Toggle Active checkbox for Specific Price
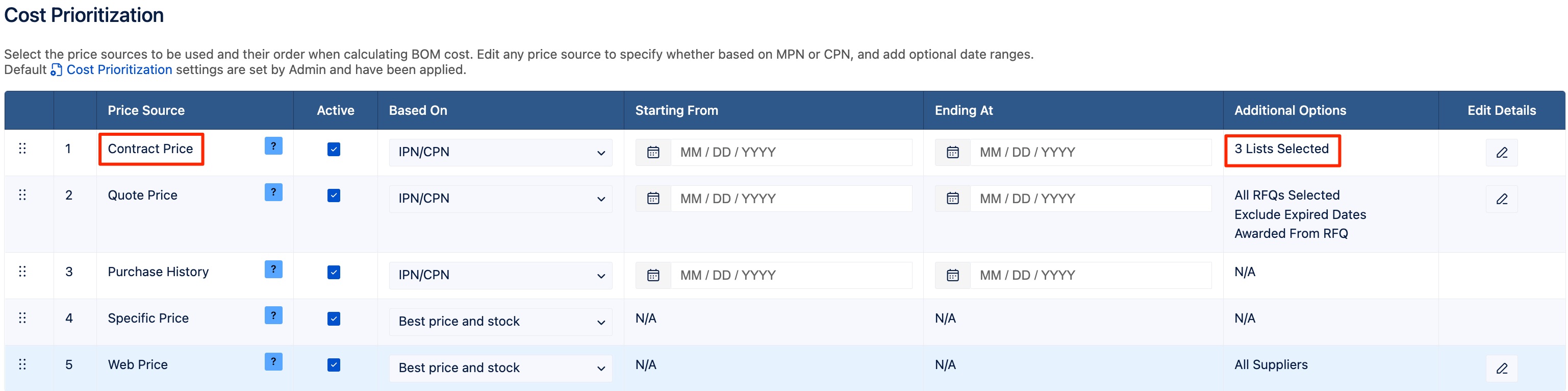The width and height of the screenshot is (1568, 391). point(334,319)
